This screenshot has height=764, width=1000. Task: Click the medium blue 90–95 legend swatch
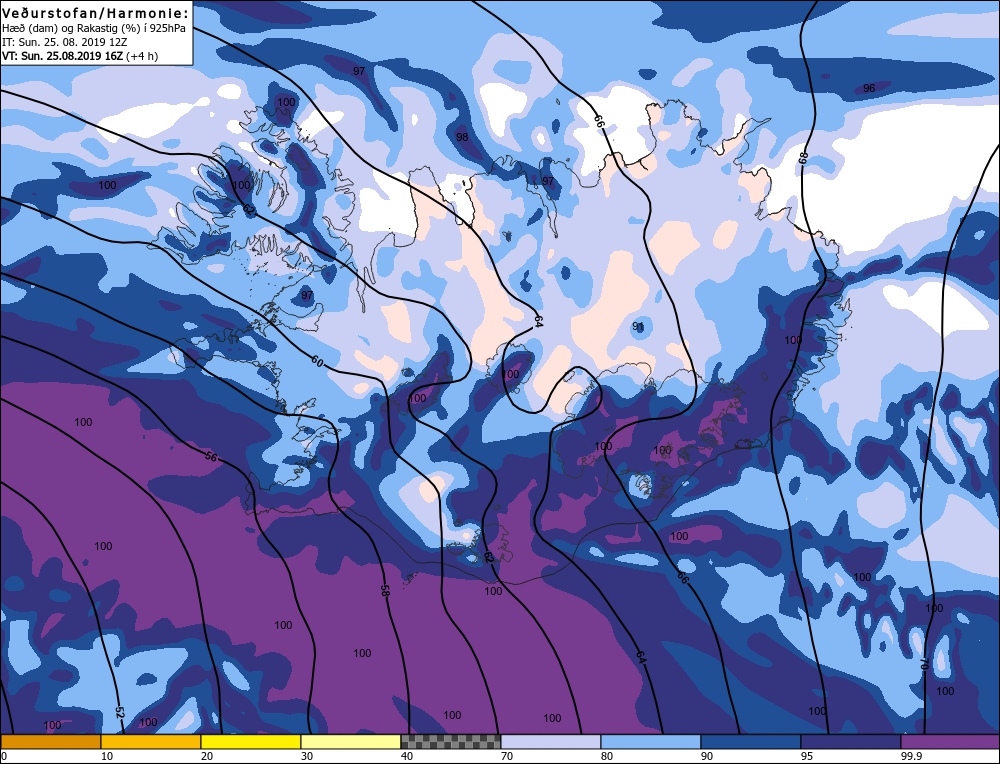(x=751, y=742)
